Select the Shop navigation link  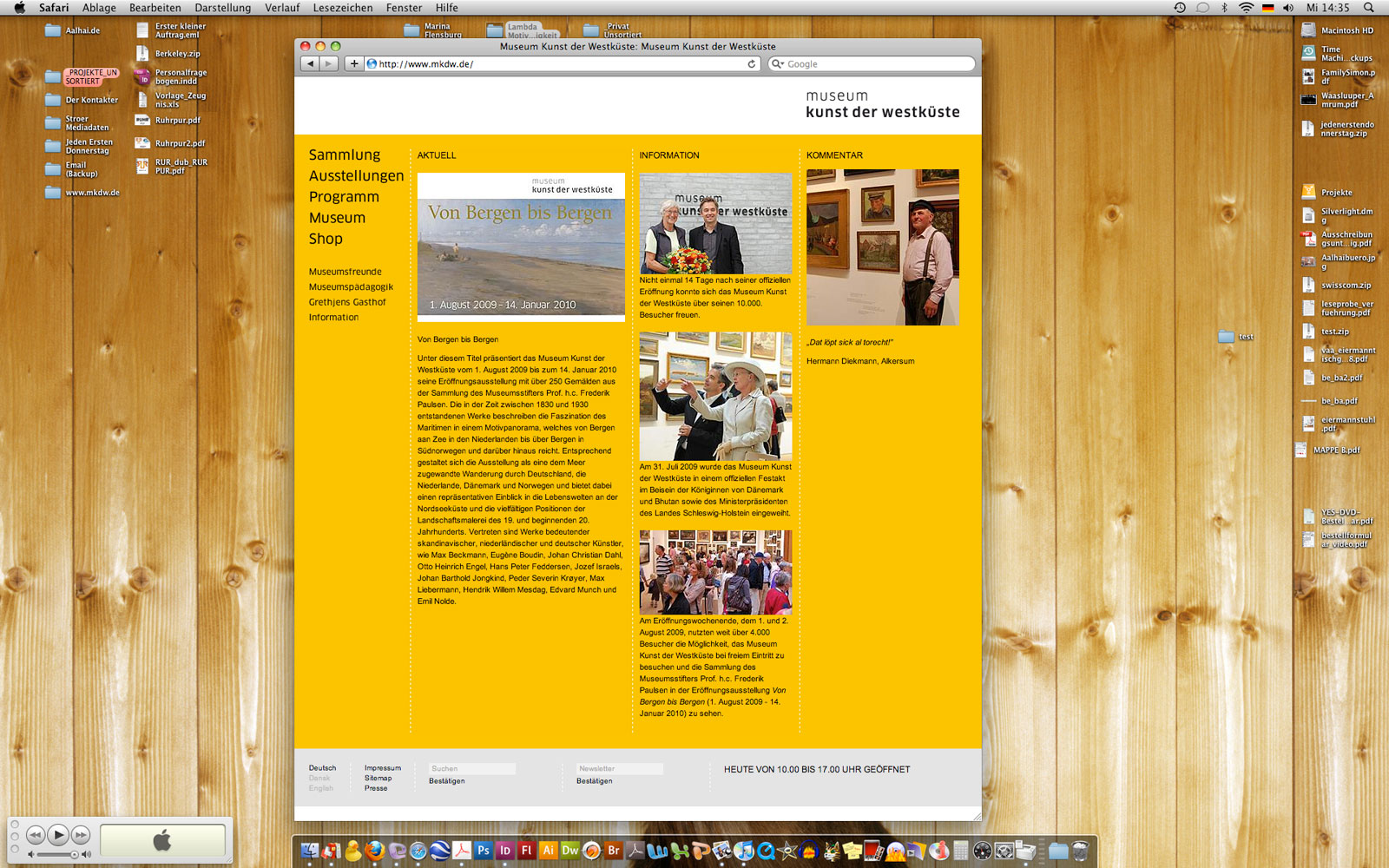(326, 239)
